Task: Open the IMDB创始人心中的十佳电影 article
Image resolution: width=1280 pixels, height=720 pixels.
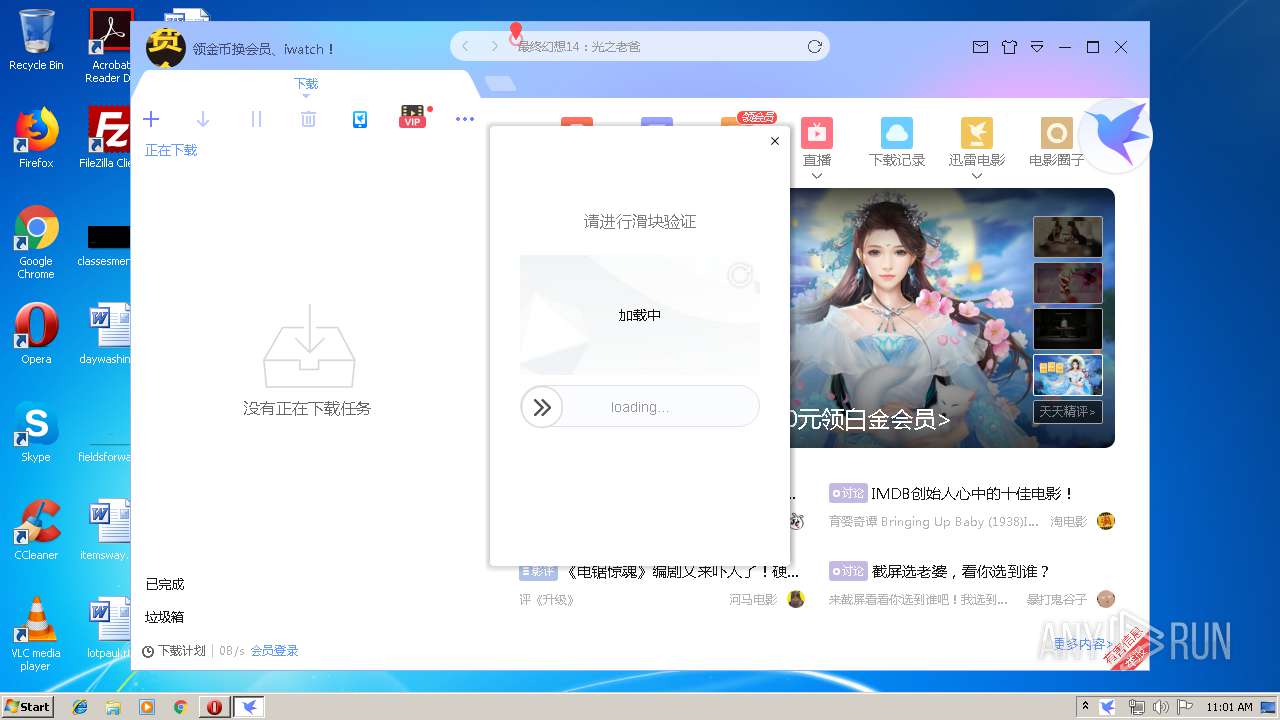Action: [x=972, y=493]
